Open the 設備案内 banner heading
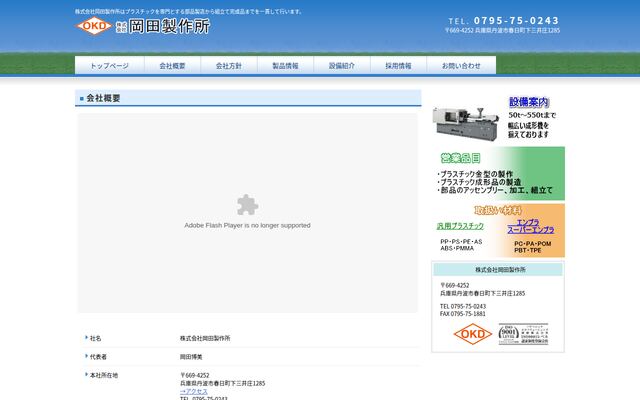This screenshot has width=640, height=400. click(x=529, y=102)
